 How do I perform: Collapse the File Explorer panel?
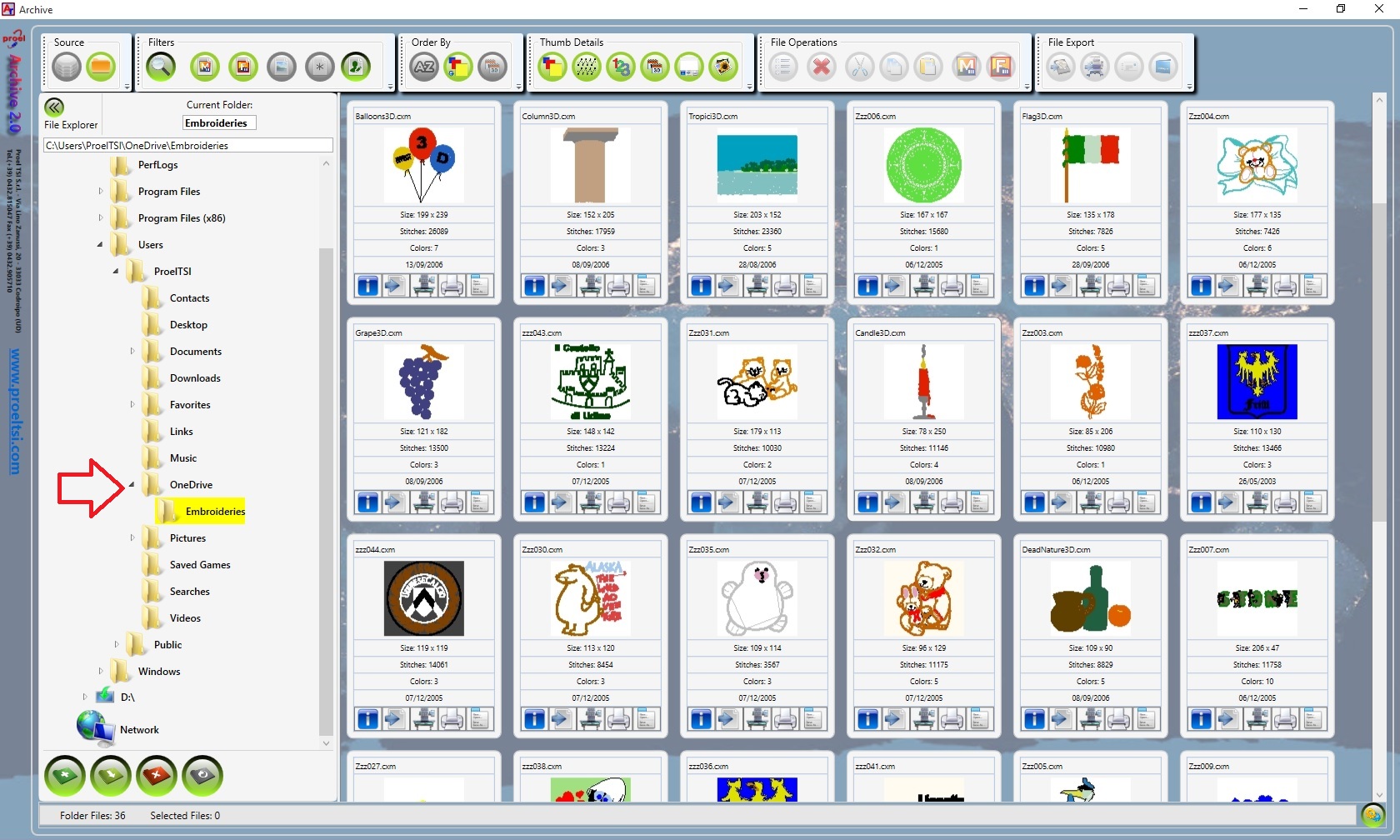(54, 107)
